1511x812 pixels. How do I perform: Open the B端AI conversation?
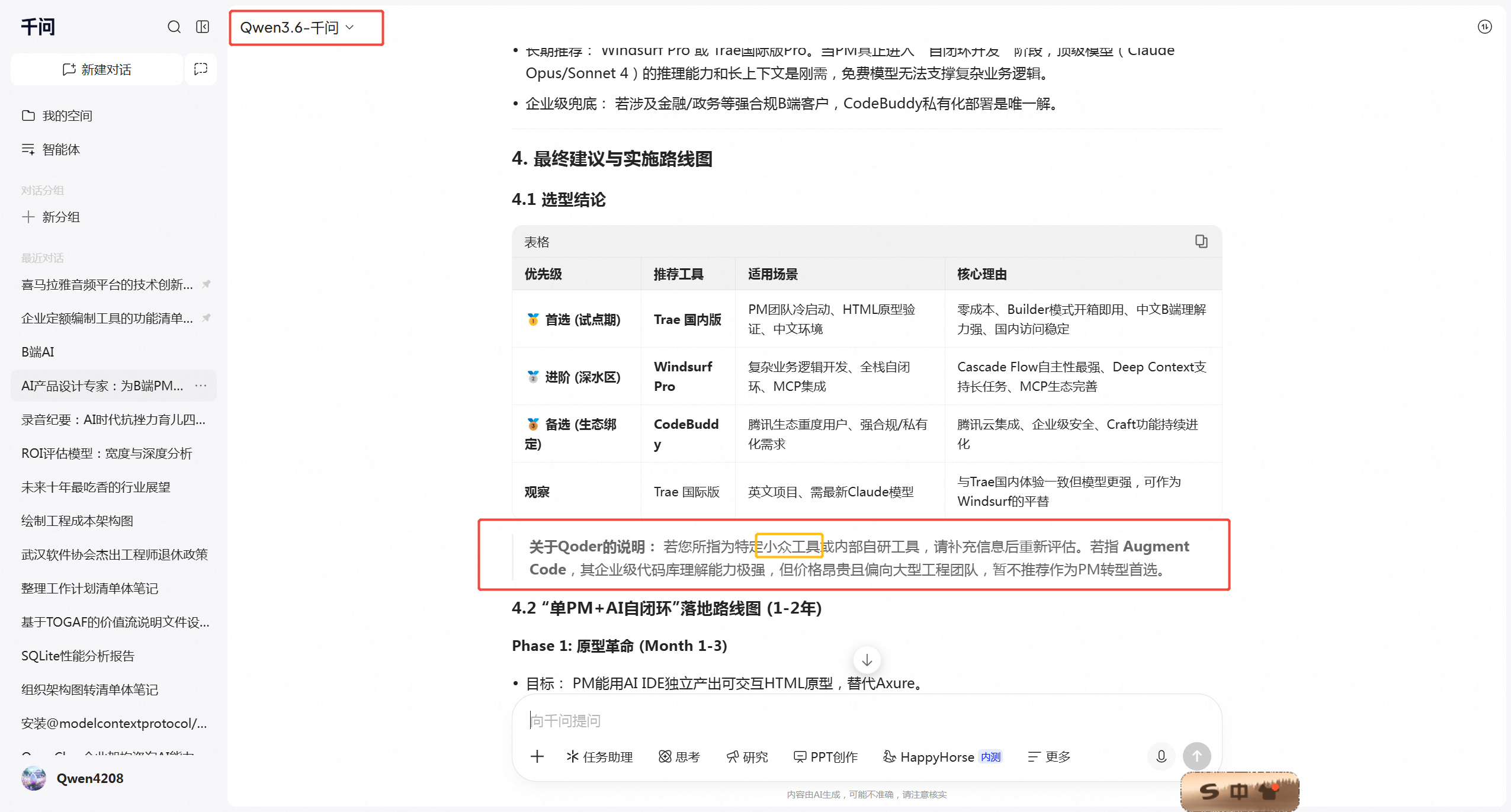[113, 352]
